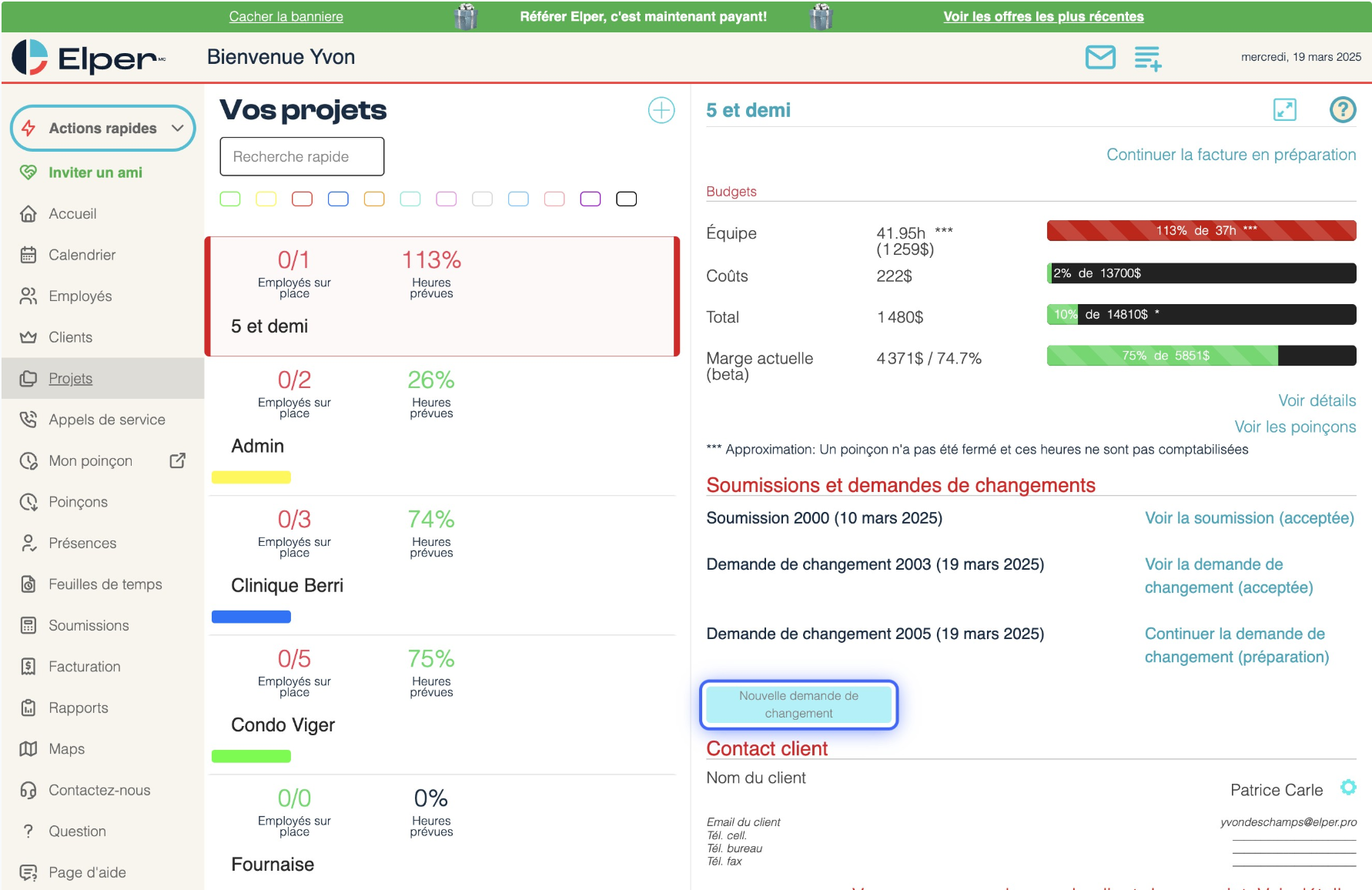Screen dimensions: 1372x890
Task: Filter projects by blue color swatch
Action: point(338,199)
